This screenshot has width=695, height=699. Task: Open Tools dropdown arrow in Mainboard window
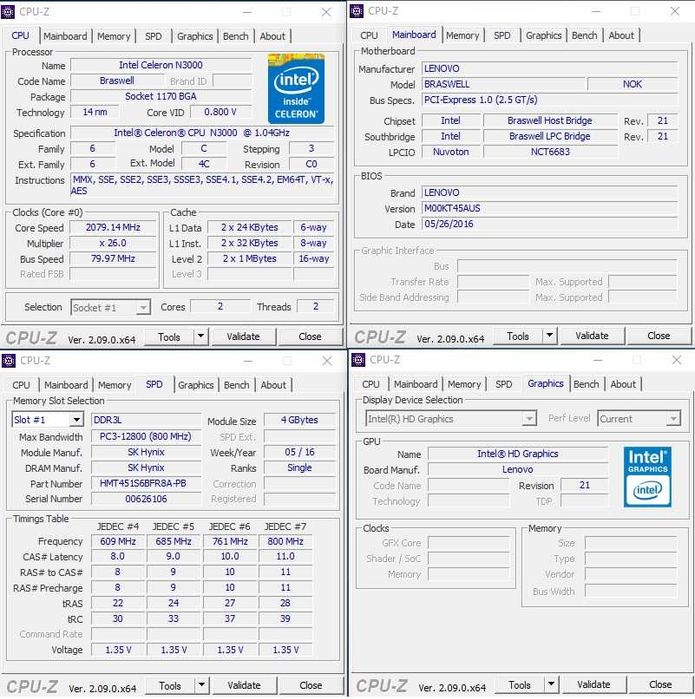point(550,335)
